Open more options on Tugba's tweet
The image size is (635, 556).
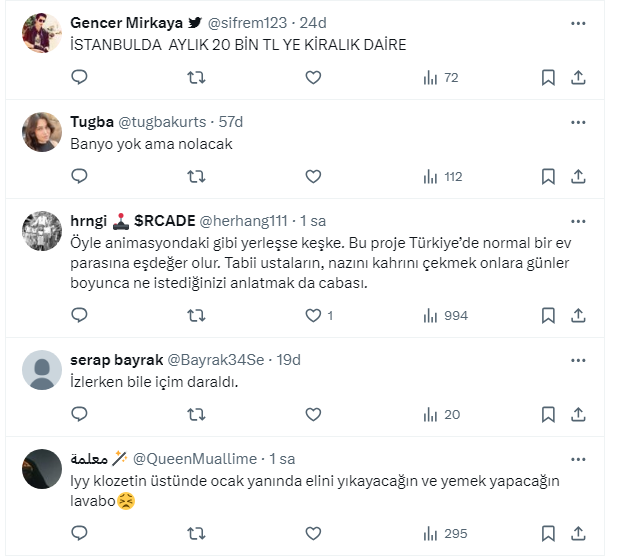tap(578, 122)
